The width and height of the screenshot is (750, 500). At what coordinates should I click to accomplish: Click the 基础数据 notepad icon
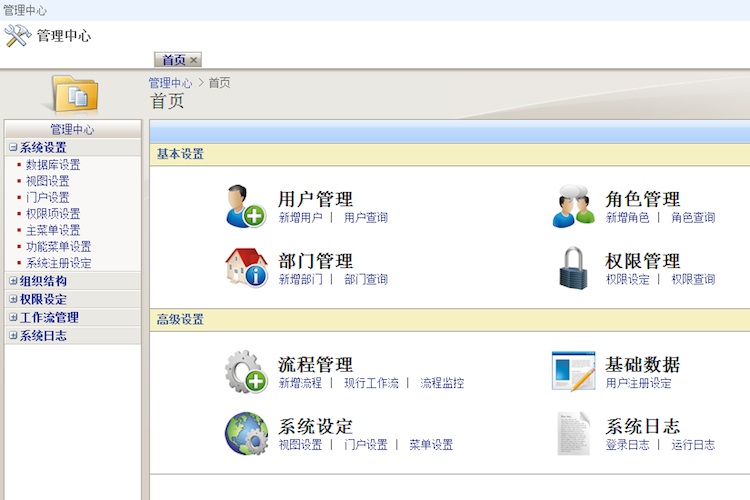point(573,372)
